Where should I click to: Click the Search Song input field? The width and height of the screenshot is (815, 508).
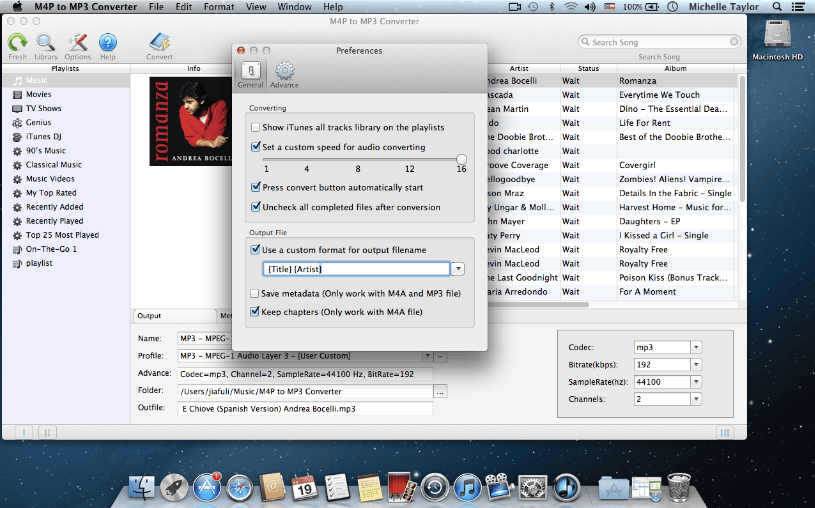tap(659, 42)
